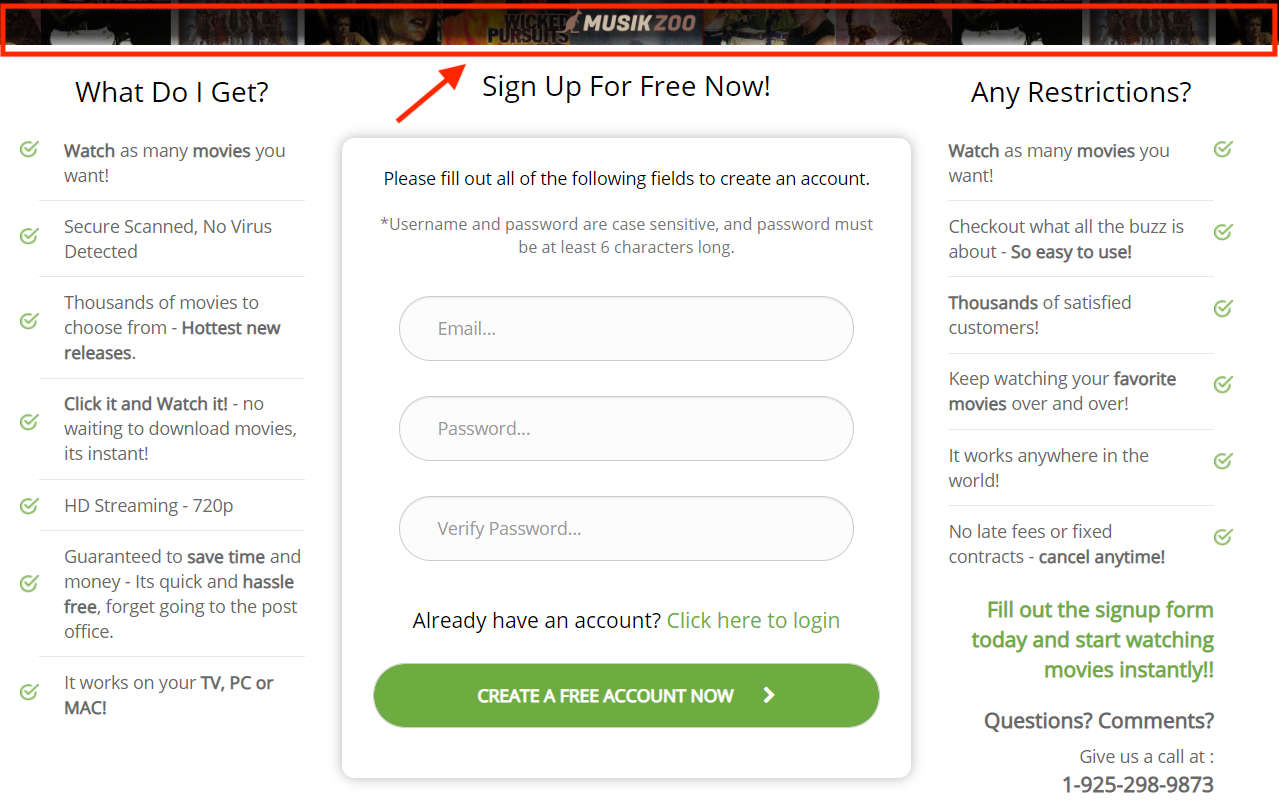
Task: Select the Verify Password field
Action: coord(626,528)
